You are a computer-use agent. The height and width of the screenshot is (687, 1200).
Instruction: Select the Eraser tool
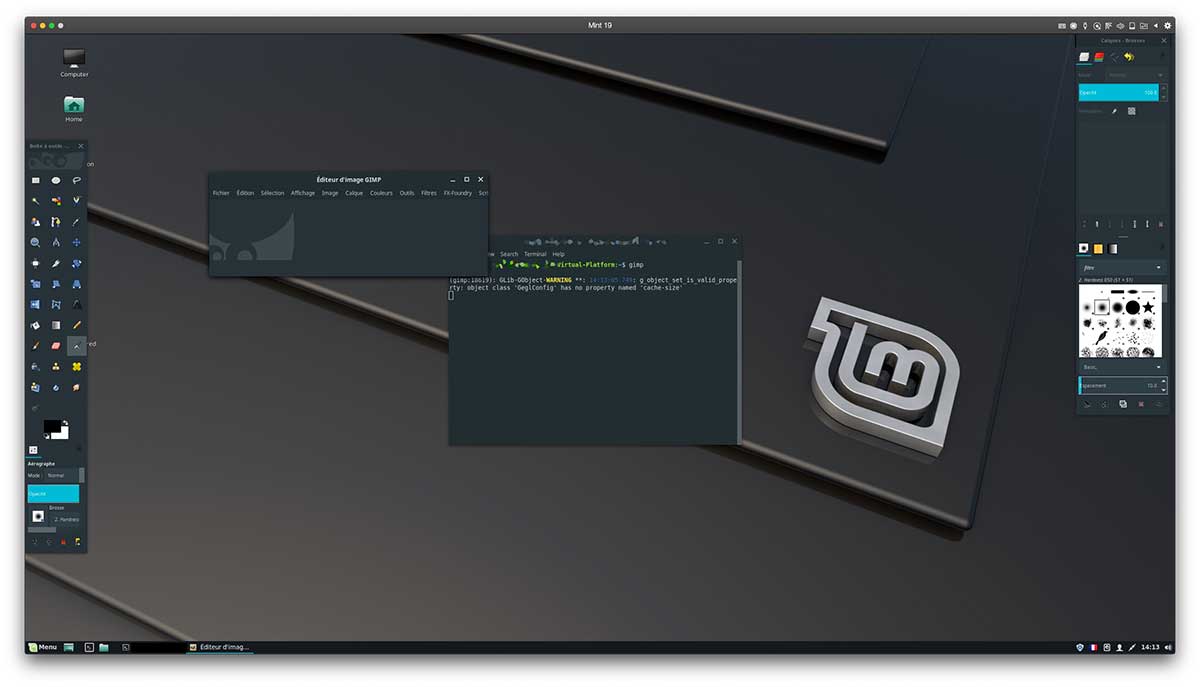pyautogui.click(x=56, y=346)
